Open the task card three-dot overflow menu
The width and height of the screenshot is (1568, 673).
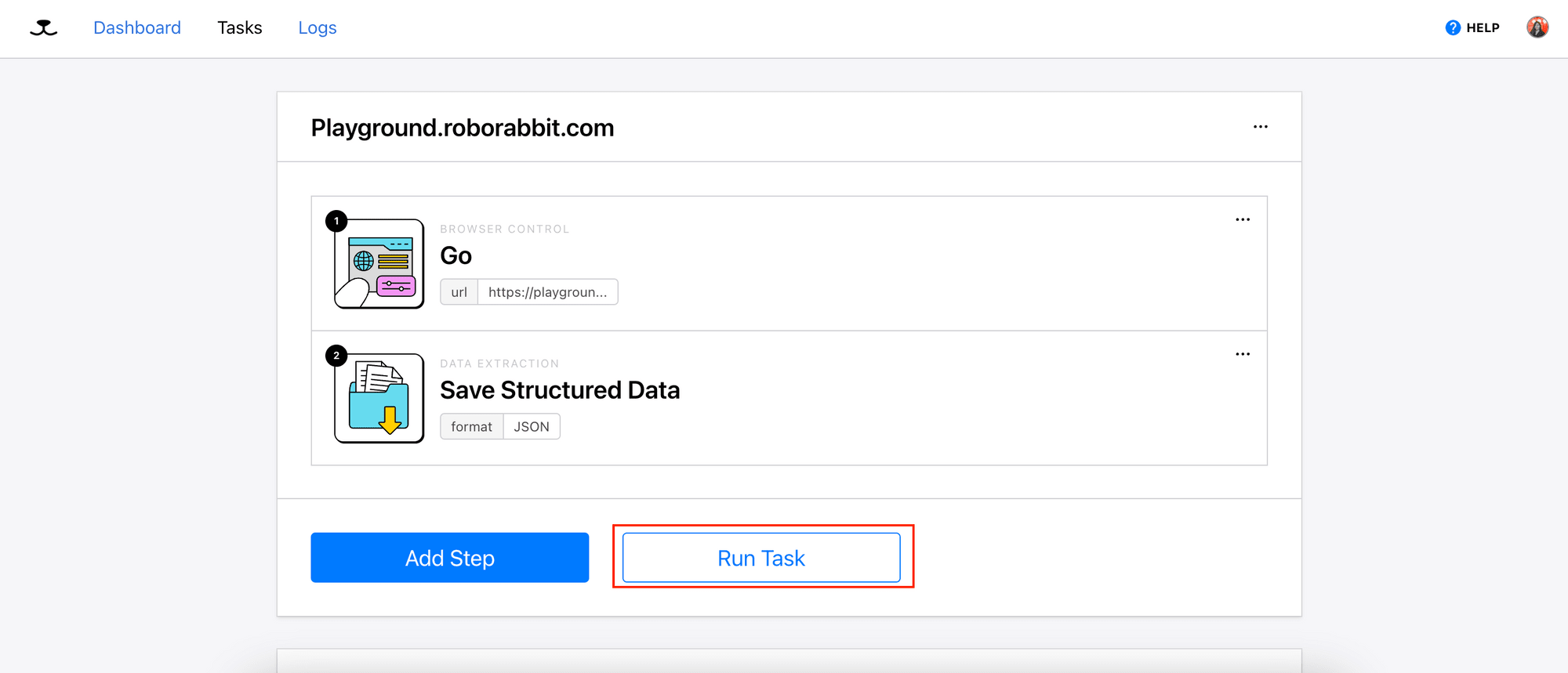point(1261,126)
